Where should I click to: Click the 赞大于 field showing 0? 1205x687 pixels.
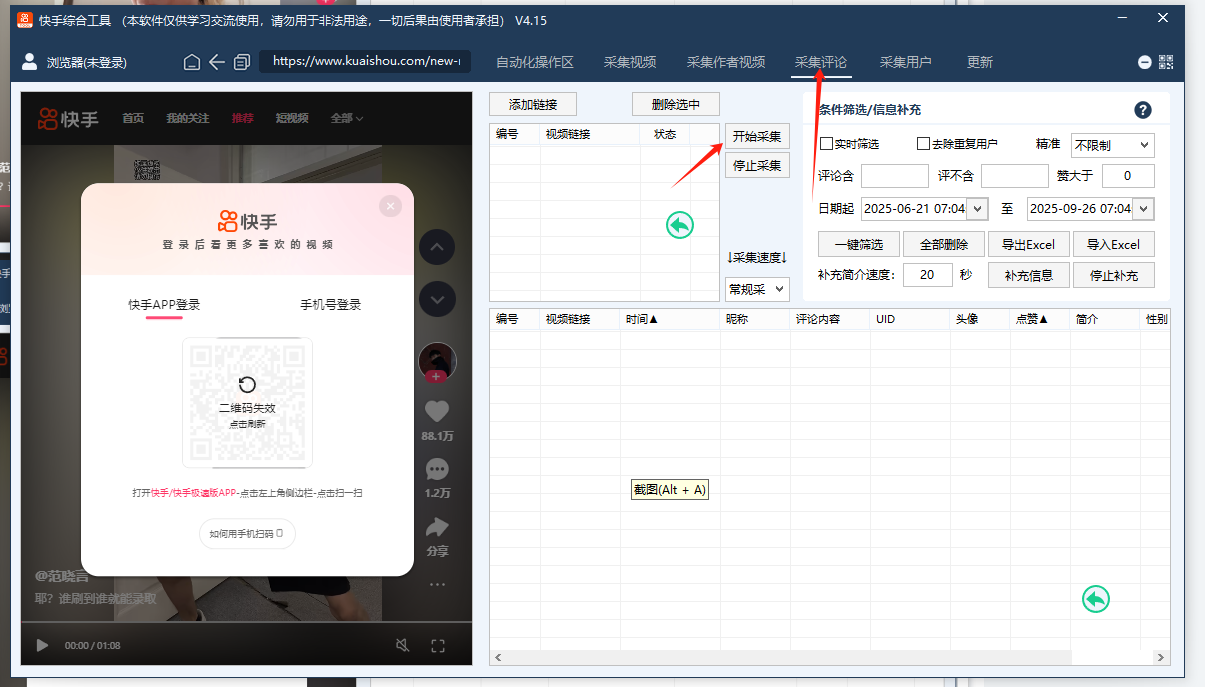click(x=1128, y=176)
